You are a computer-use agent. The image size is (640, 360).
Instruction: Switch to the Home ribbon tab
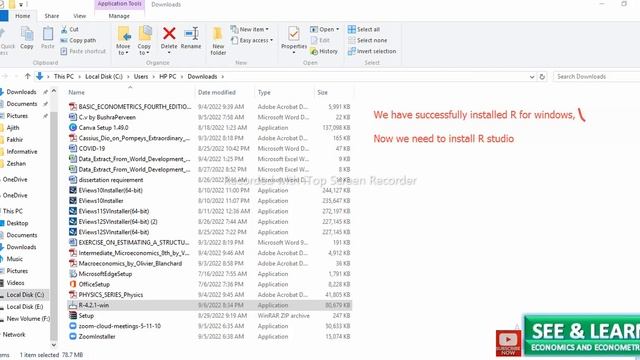point(22,16)
